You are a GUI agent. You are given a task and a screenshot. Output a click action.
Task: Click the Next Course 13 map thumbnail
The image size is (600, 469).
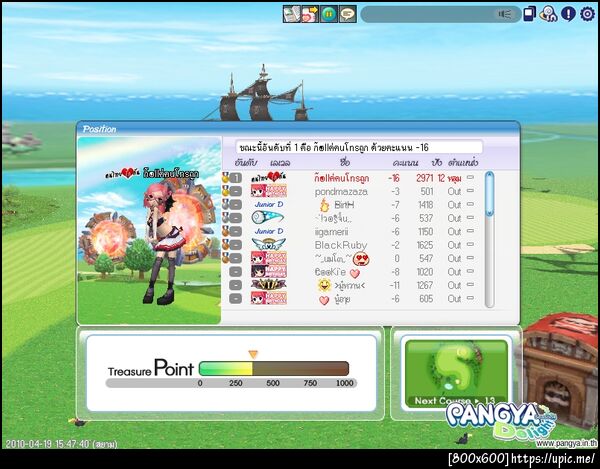coord(456,373)
